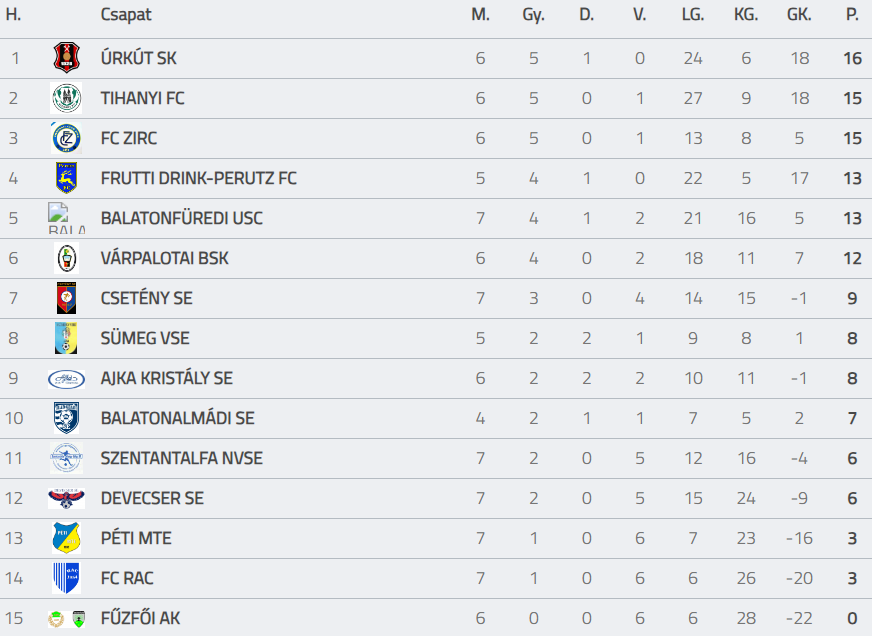Viewport: 872px width, 636px height.
Task: Click the P. points column header
Action: [852, 15]
